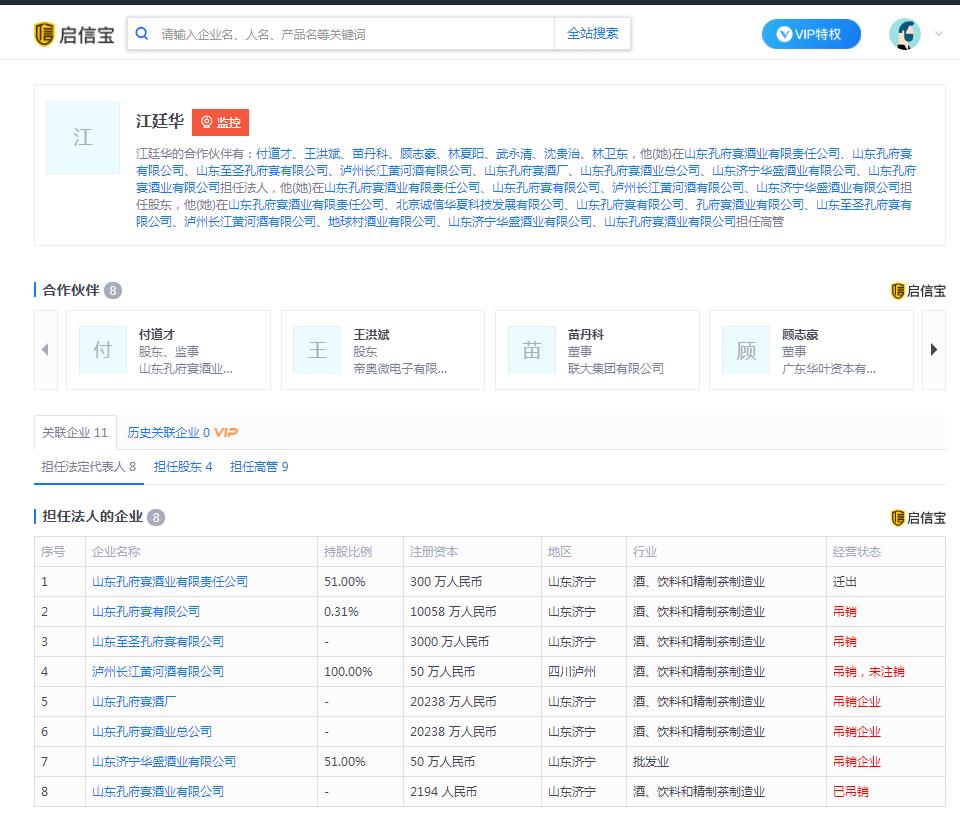
Task: Click the magnifier icon in search bar
Action: [x=144, y=31]
